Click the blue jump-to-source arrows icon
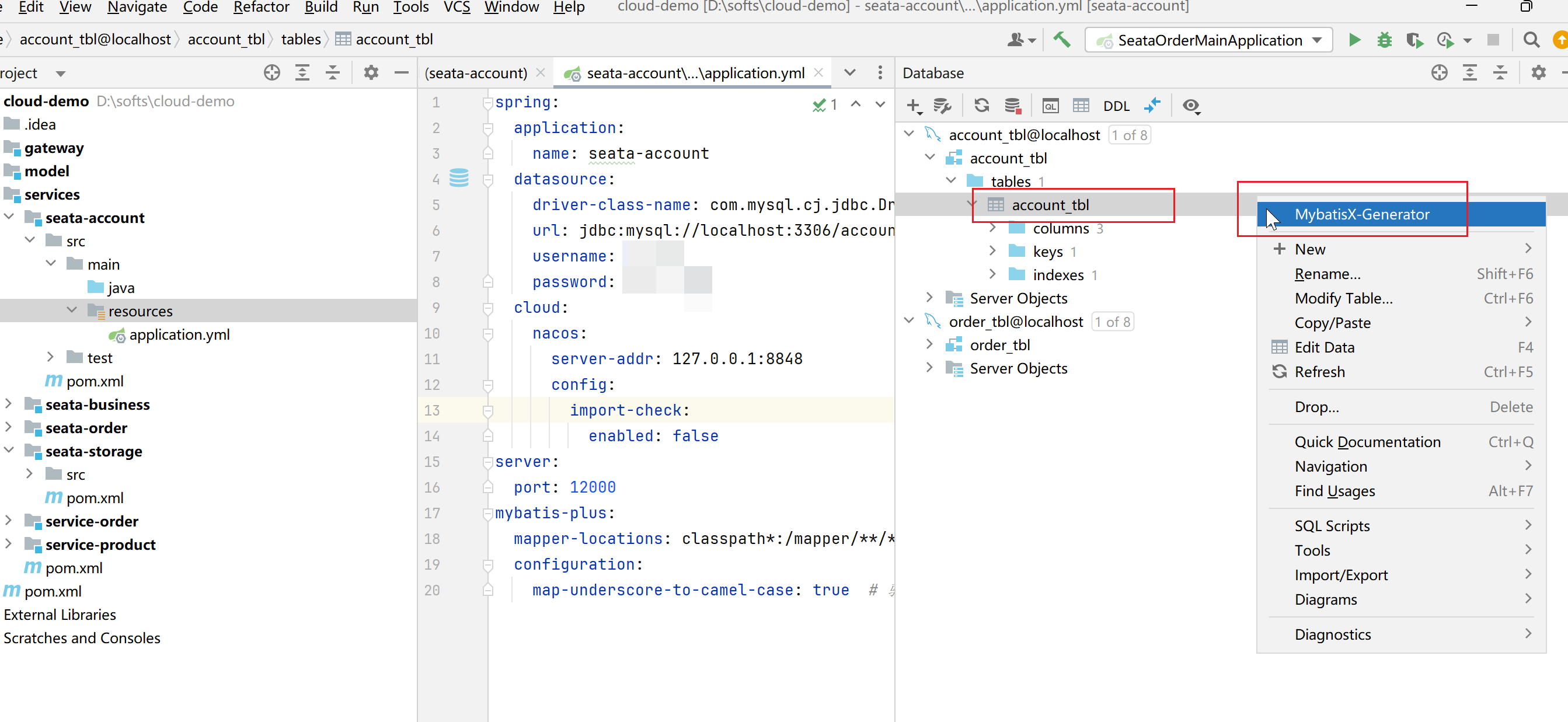This screenshot has width=1568, height=722. (x=1152, y=106)
